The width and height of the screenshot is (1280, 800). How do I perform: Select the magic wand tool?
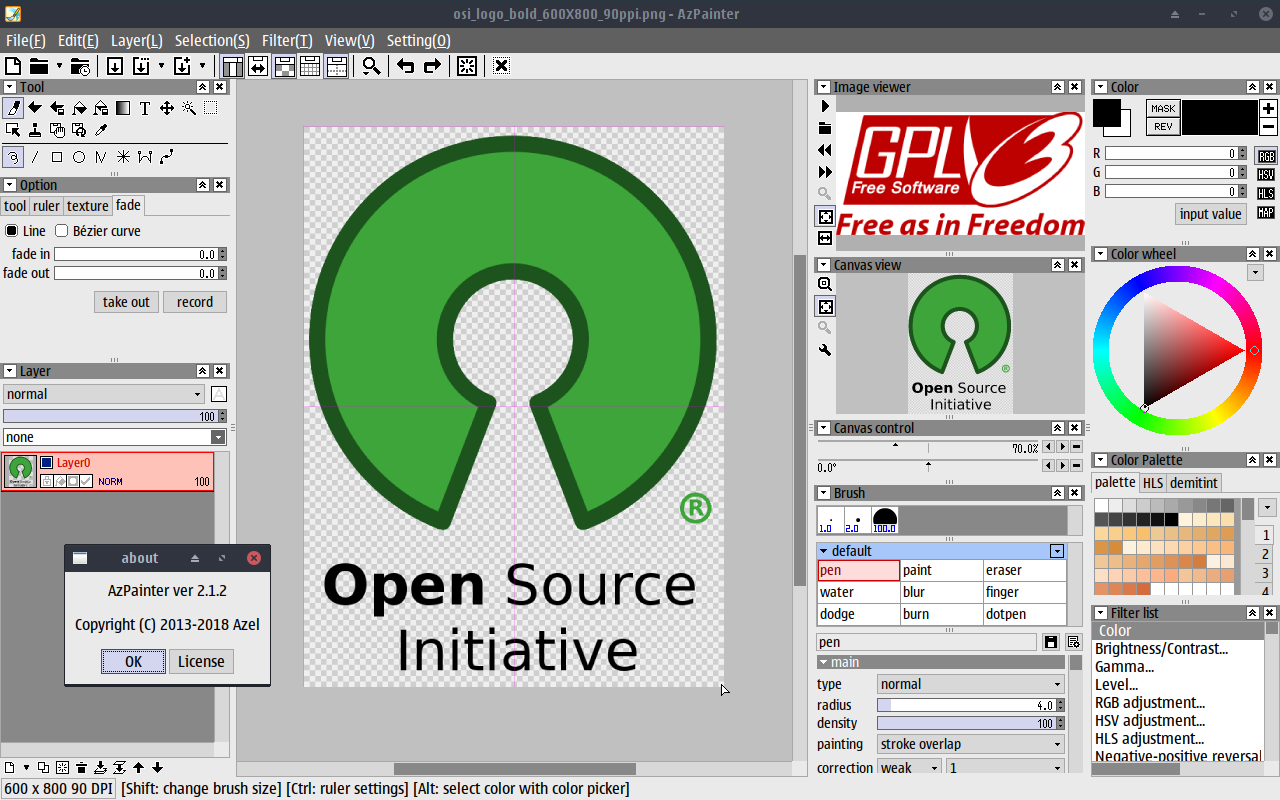(189, 108)
